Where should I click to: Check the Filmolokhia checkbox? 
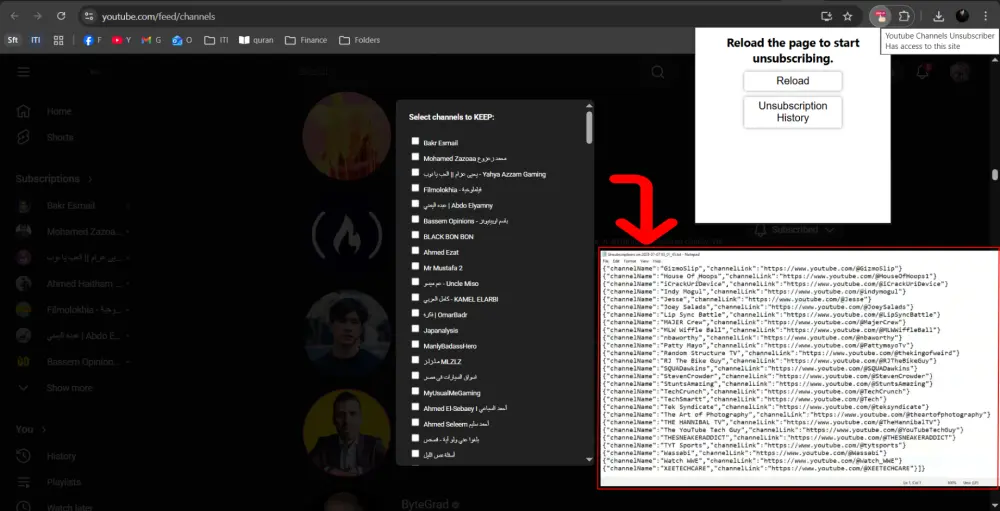pyautogui.click(x=416, y=188)
